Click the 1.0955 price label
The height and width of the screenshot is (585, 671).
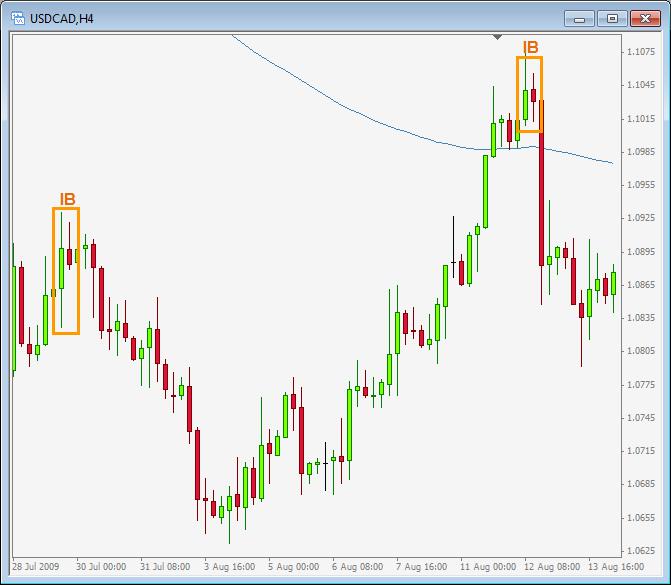641,184
